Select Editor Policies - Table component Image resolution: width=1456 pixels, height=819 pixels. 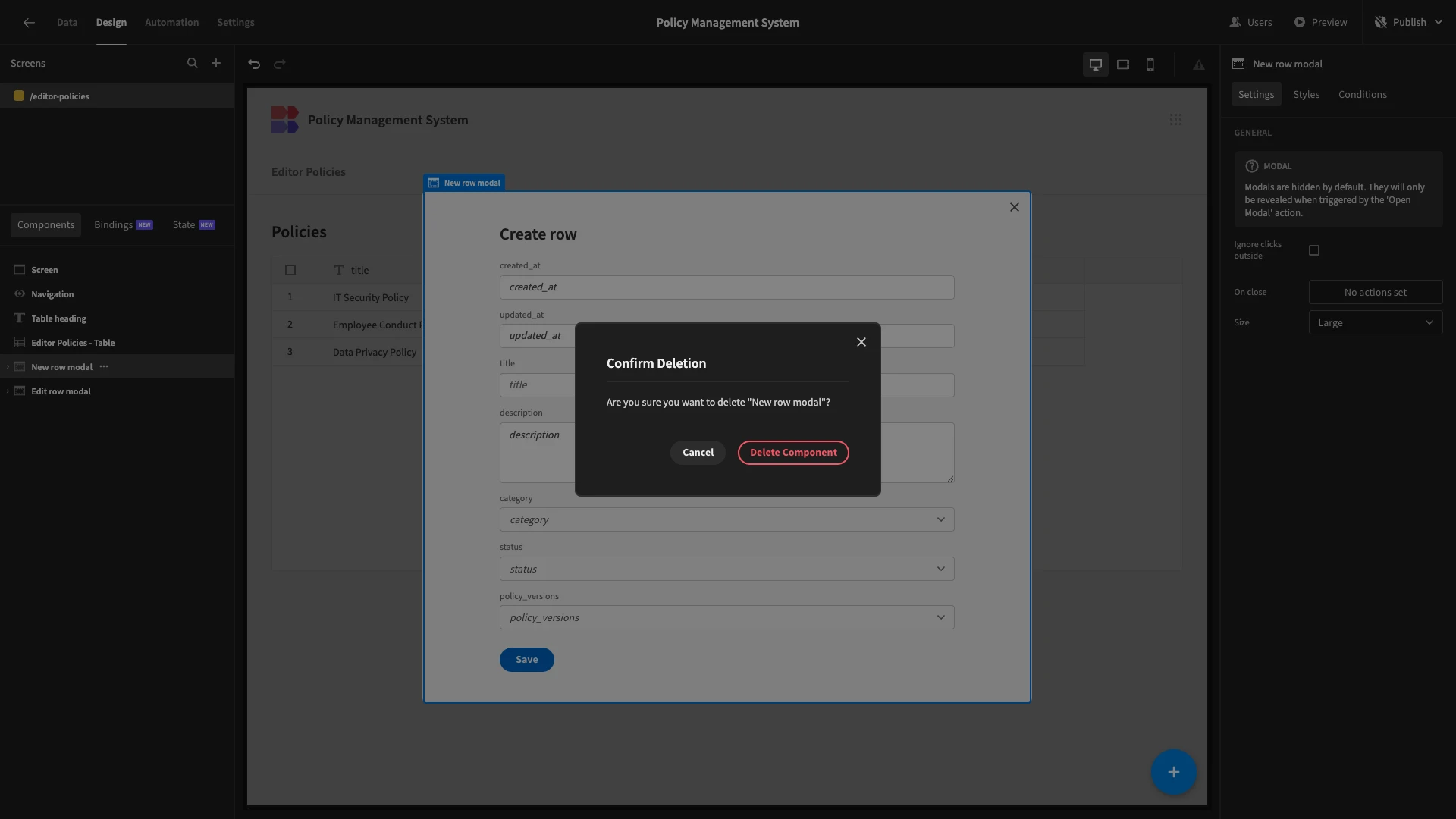pyautogui.click(x=117, y=343)
